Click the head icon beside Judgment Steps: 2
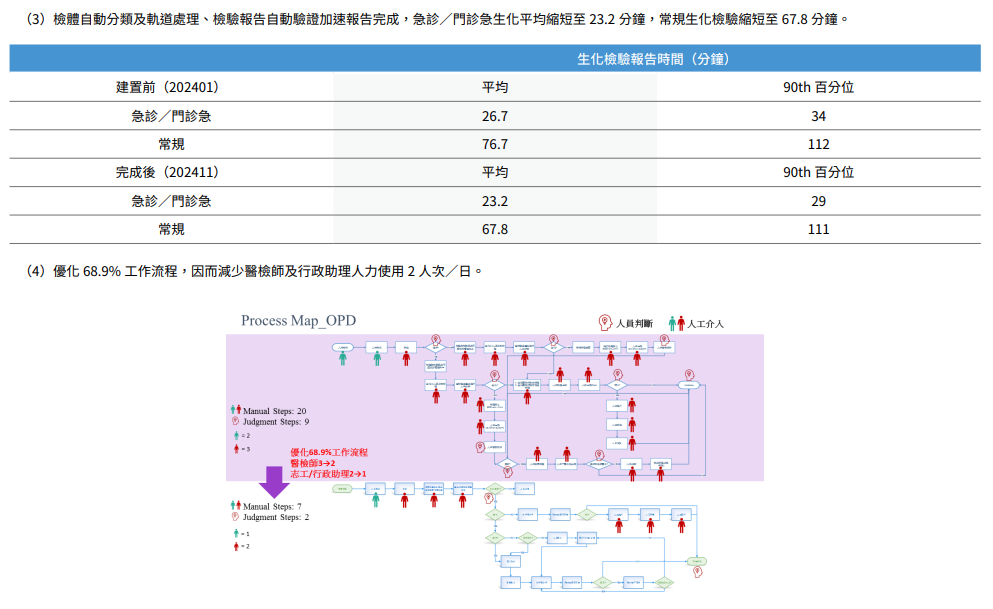The image size is (993, 609). click(235, 517)
